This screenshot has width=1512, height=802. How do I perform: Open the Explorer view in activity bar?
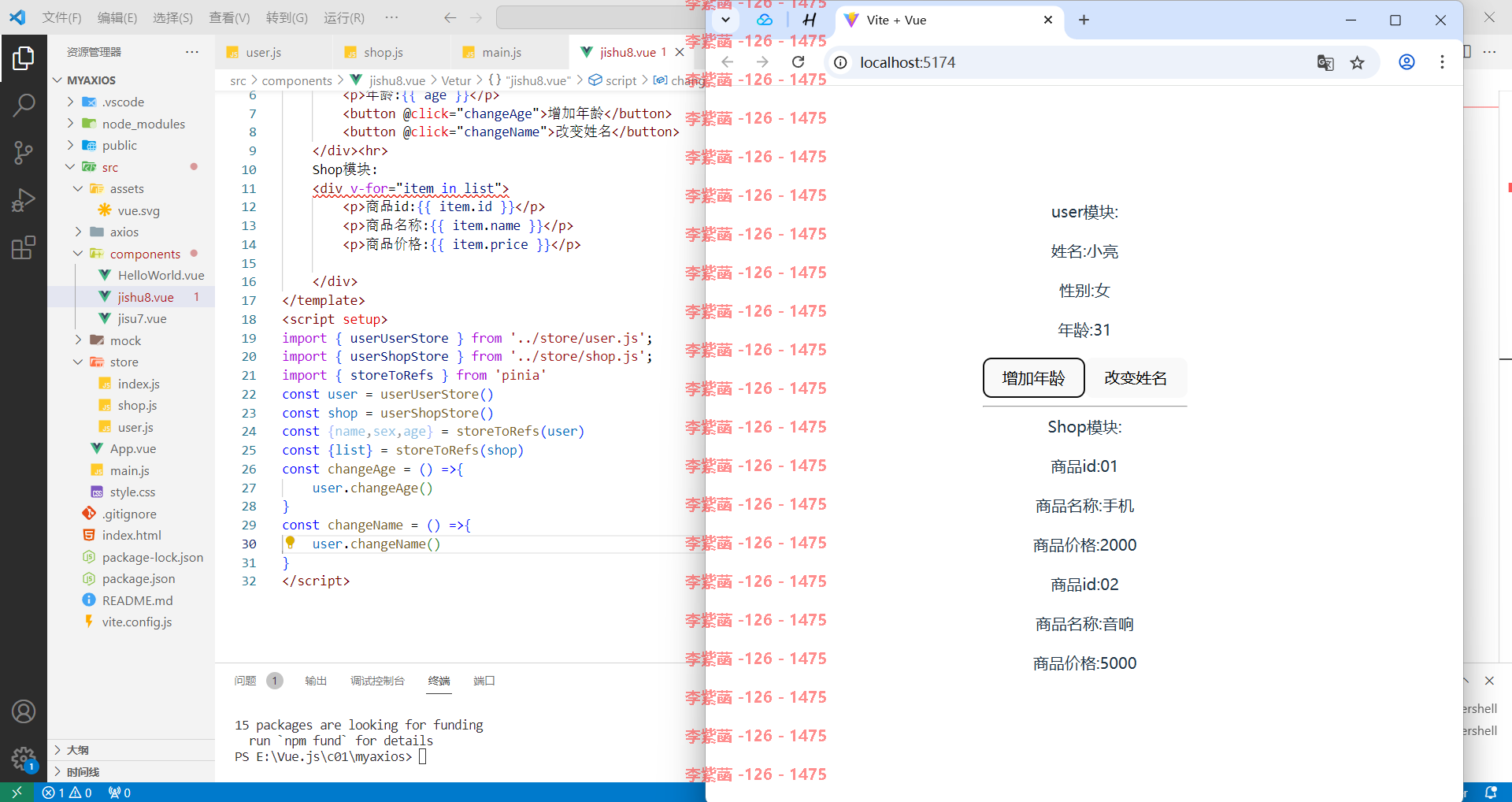pos(24,58)
